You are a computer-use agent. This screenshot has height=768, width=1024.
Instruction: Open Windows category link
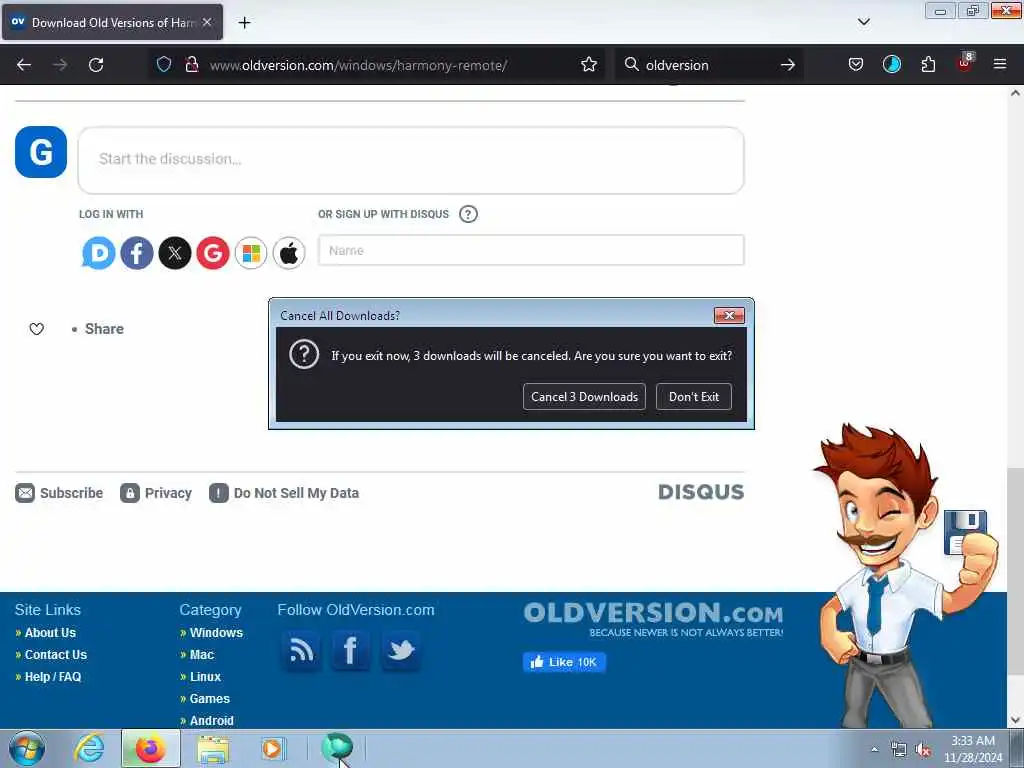[216, 632]
